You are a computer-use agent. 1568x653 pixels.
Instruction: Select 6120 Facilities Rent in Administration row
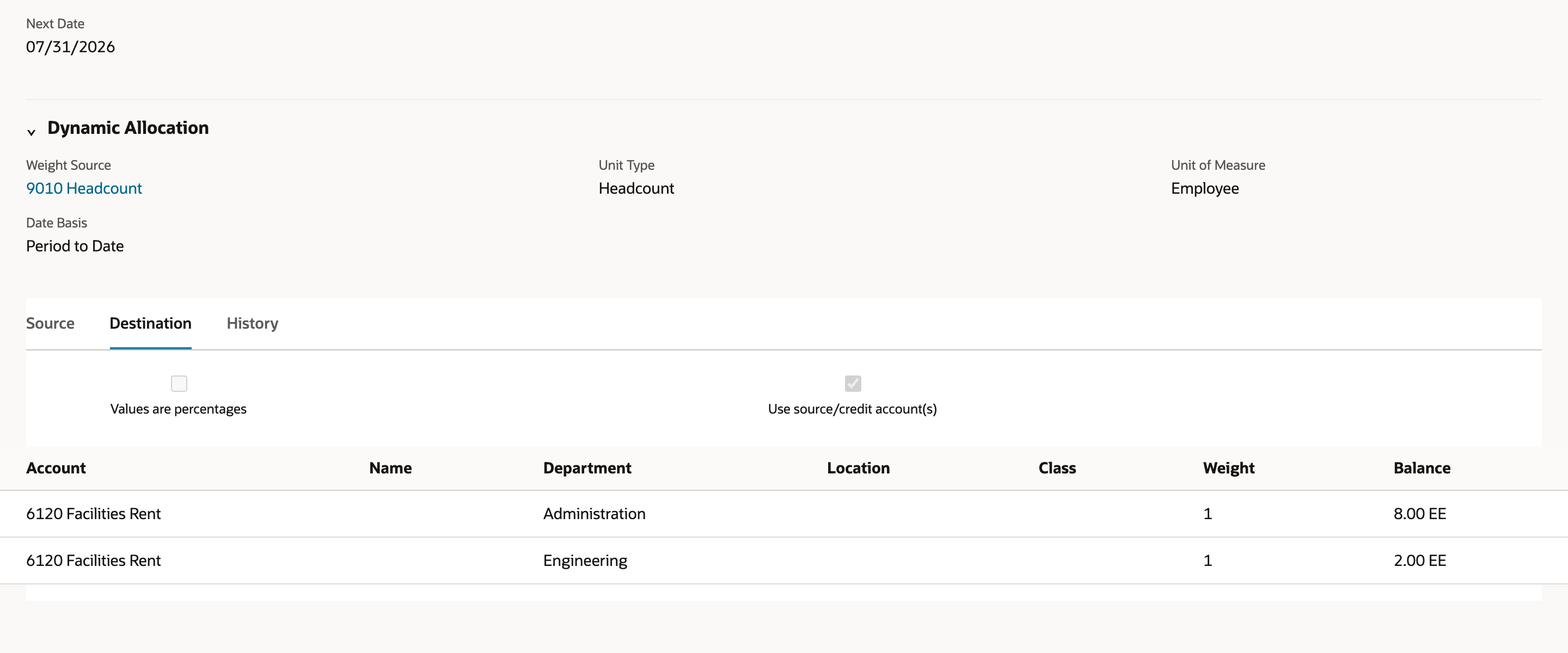pyautogui.click(x=93, y=514)
